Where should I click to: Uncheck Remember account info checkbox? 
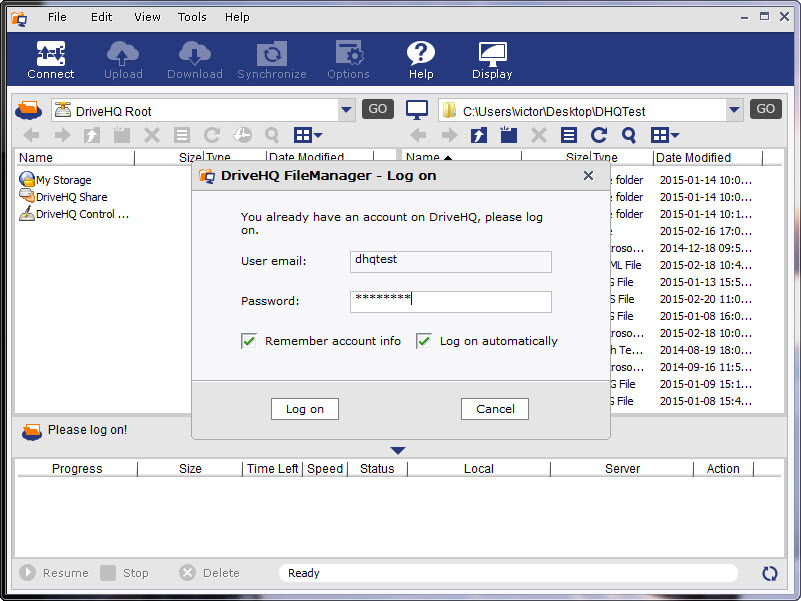(x=249, y=341)
